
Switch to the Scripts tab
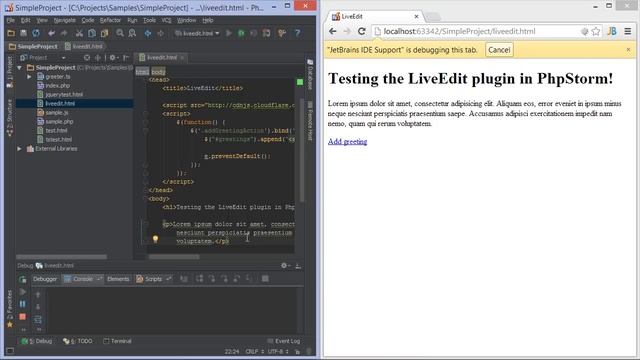[x=153, y=279]
